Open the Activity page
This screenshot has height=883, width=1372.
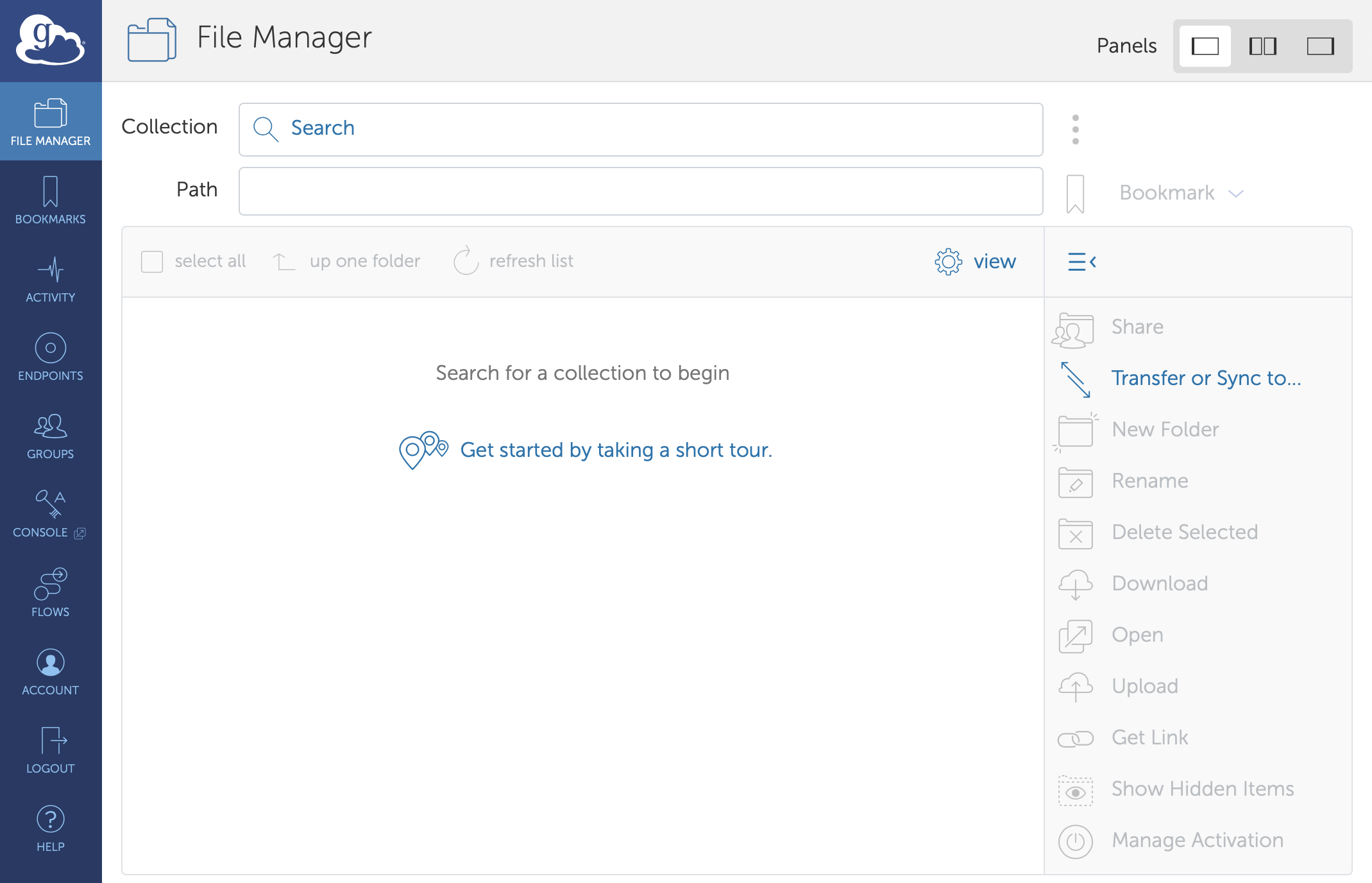[x=51, y=279]
